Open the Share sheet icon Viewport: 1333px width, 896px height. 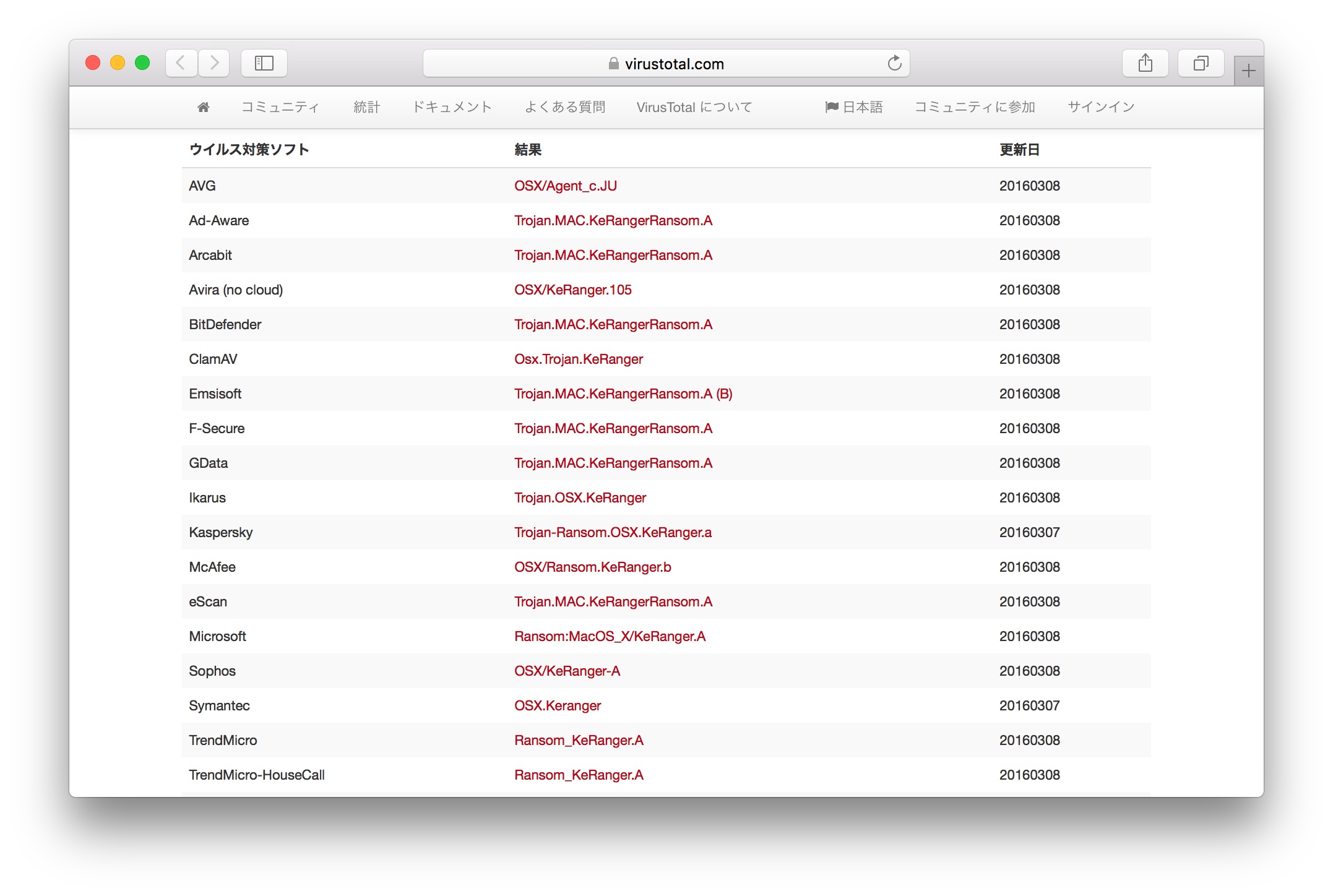[x=1145, y=63]
